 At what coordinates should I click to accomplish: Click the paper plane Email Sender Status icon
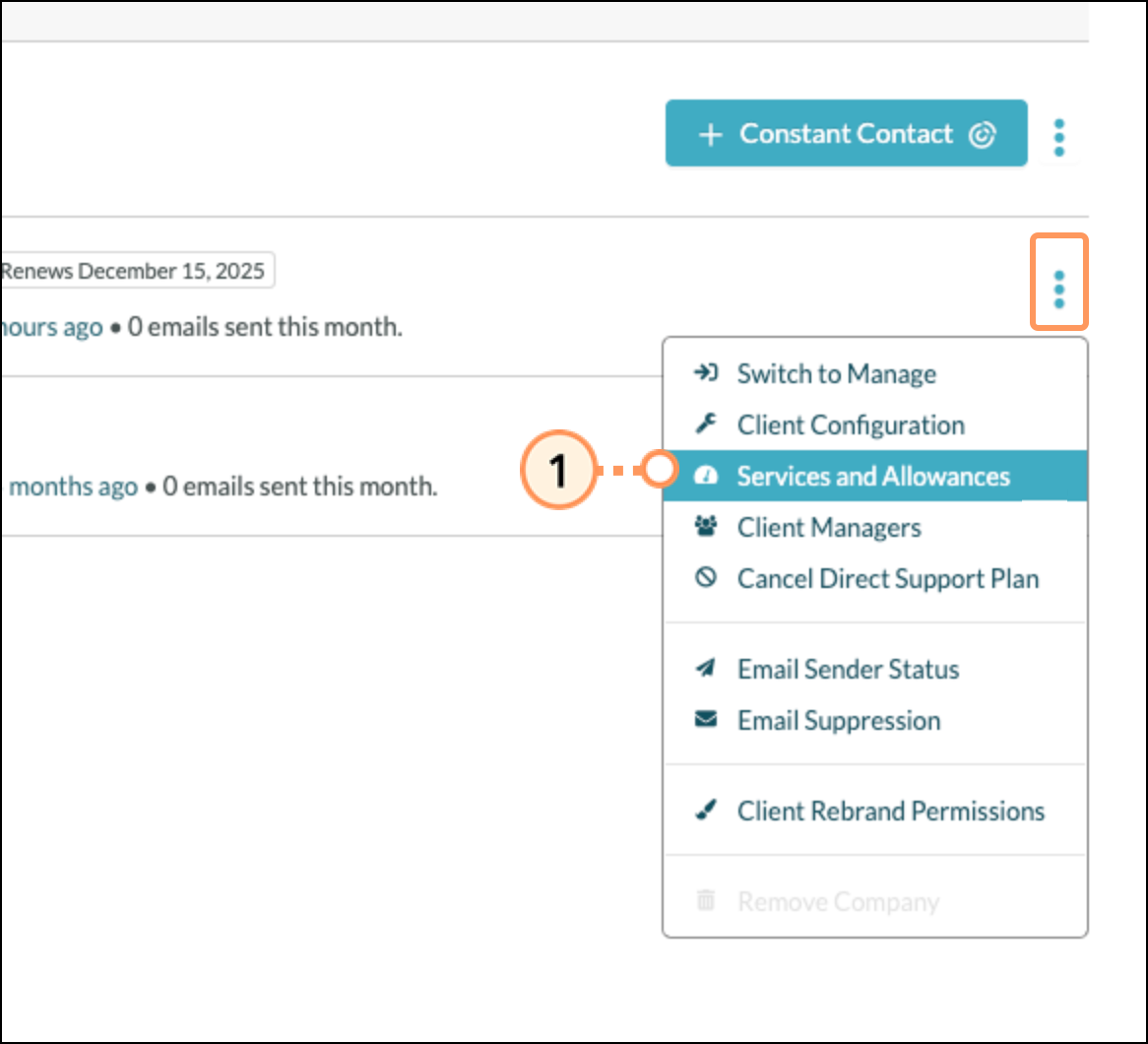click(706, 669)
